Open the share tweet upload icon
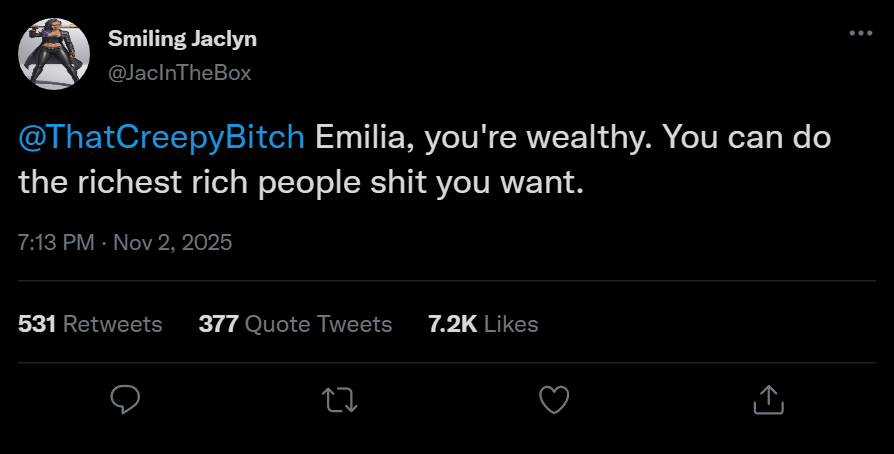 [767, 400]
